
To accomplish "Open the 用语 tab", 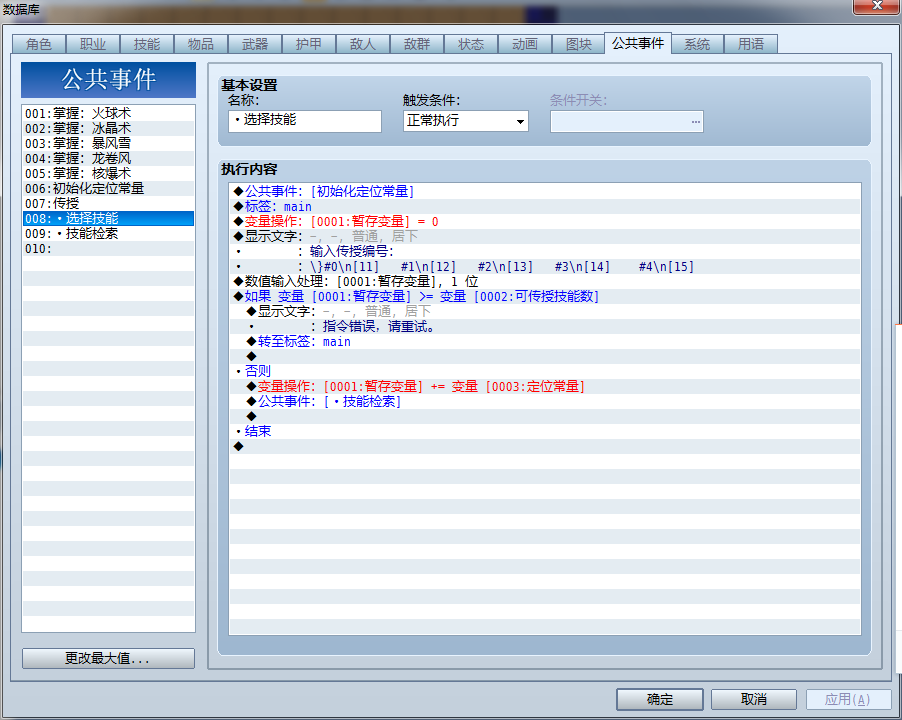I will pos(751,44).
